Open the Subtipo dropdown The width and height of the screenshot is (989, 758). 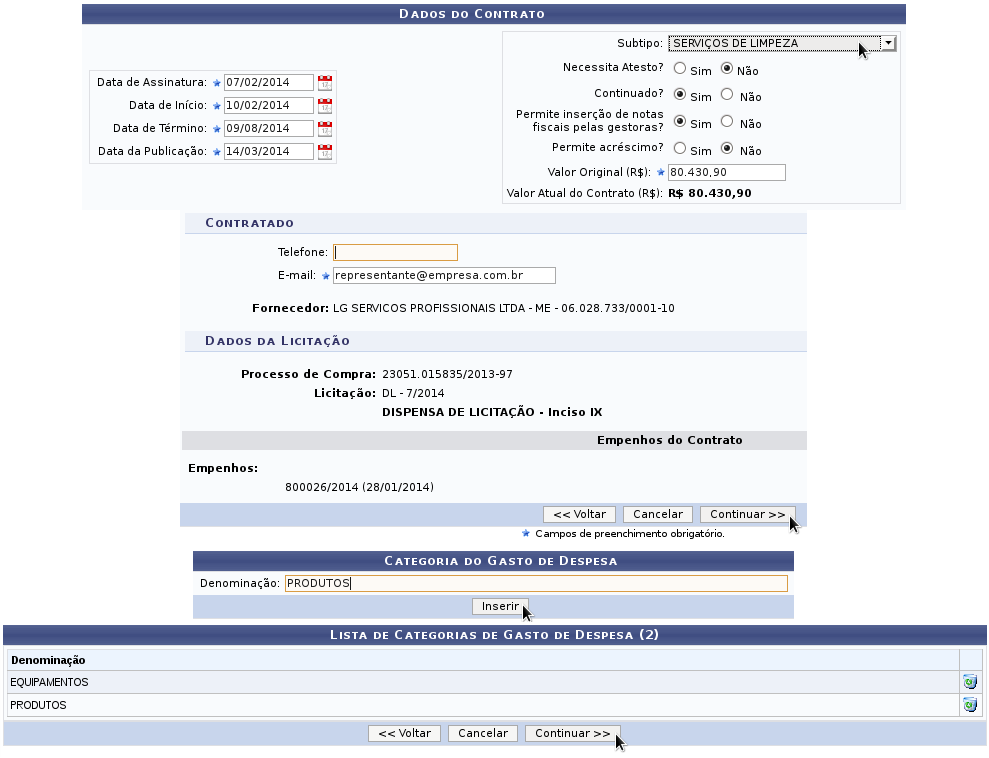782,43
